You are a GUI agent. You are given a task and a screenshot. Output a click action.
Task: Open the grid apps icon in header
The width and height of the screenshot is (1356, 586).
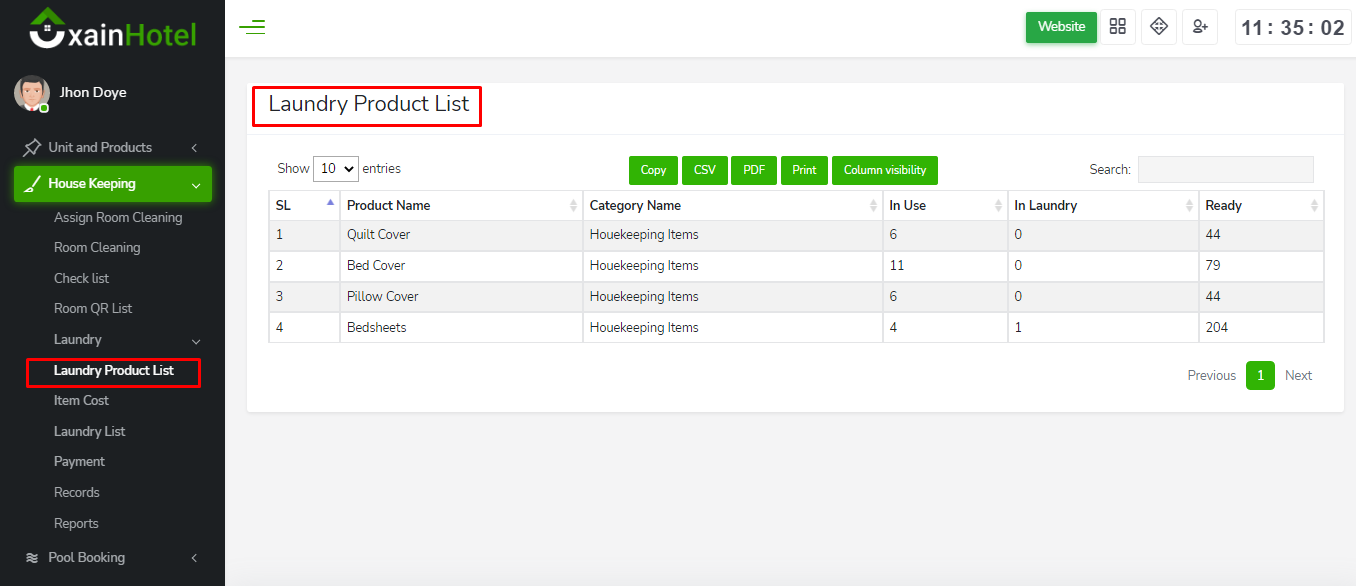pyautogui.click(x=1117, y=27)
